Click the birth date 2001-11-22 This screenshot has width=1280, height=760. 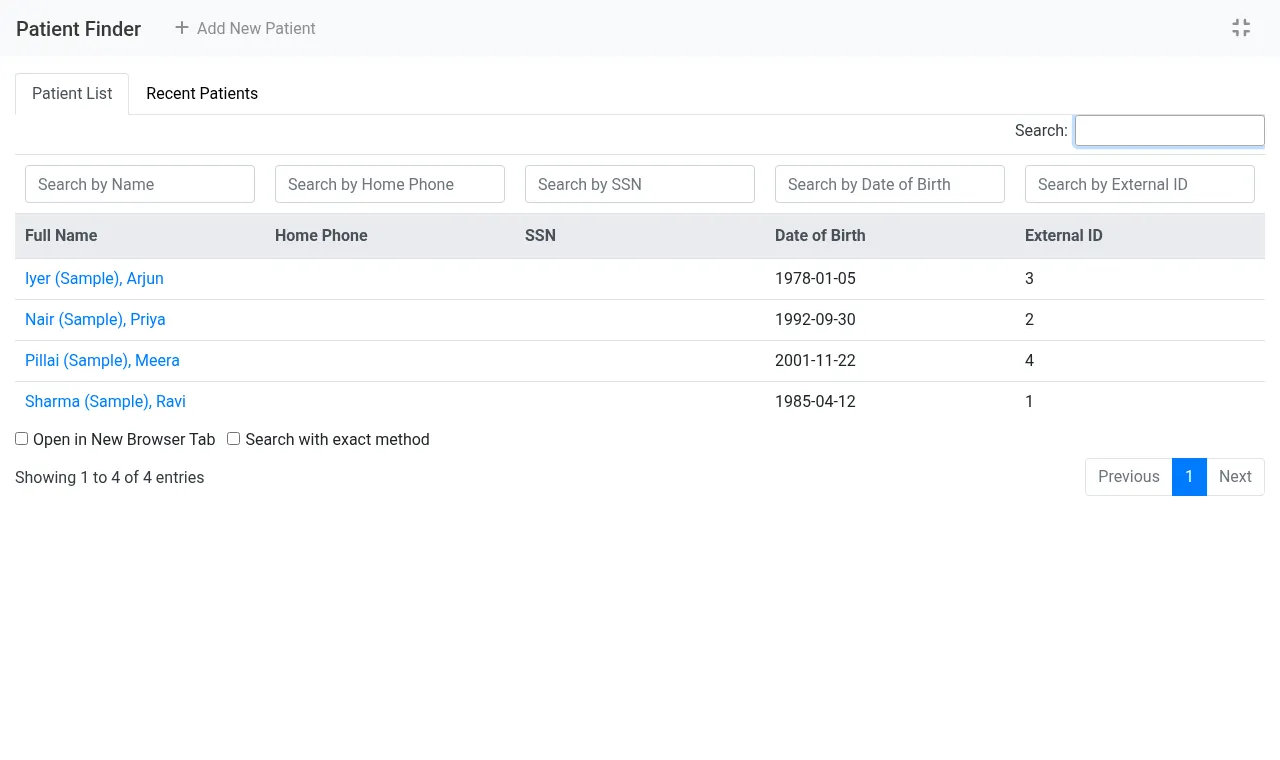(815, 361)
